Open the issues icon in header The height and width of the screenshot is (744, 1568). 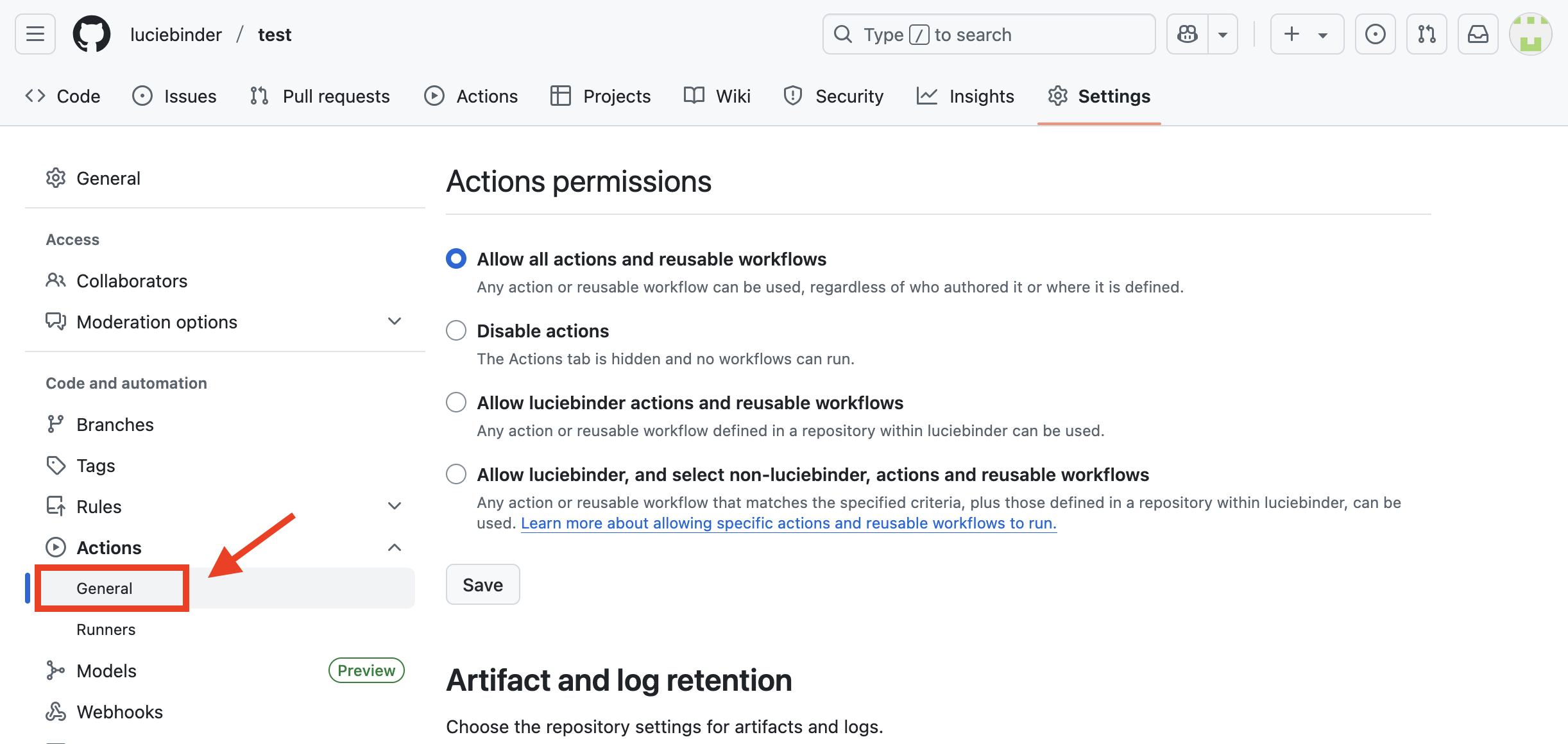(x=1375, y=34)
